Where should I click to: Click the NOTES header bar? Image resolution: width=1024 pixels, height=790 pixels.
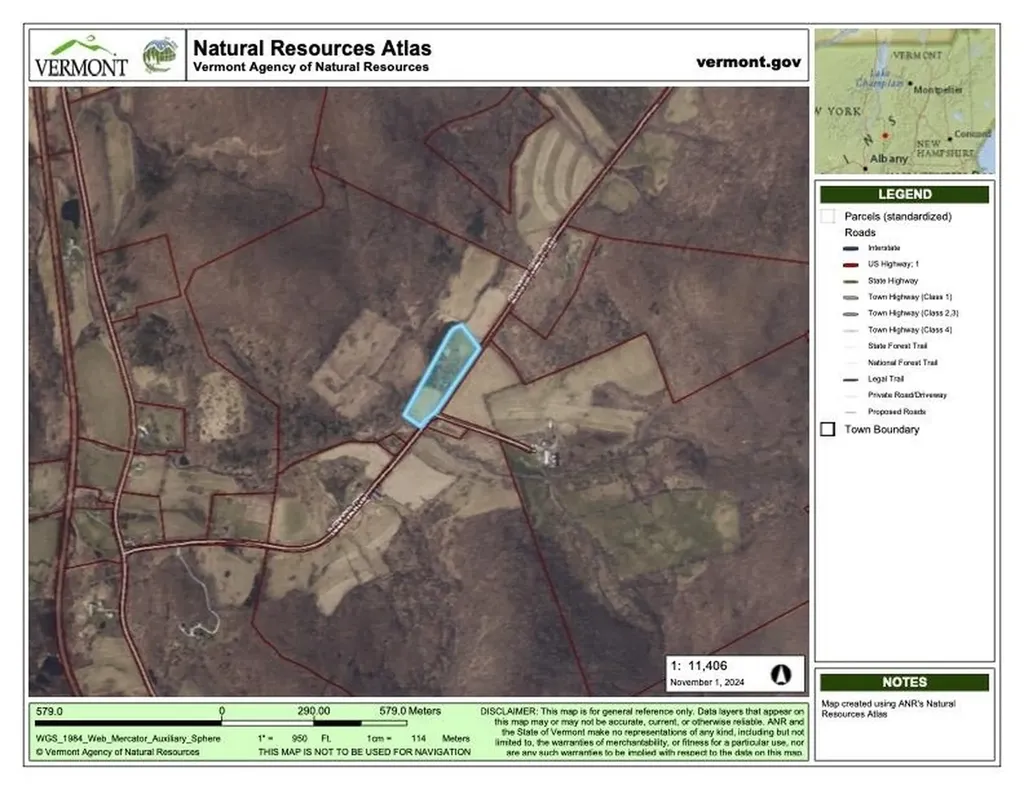coord(904,682)
